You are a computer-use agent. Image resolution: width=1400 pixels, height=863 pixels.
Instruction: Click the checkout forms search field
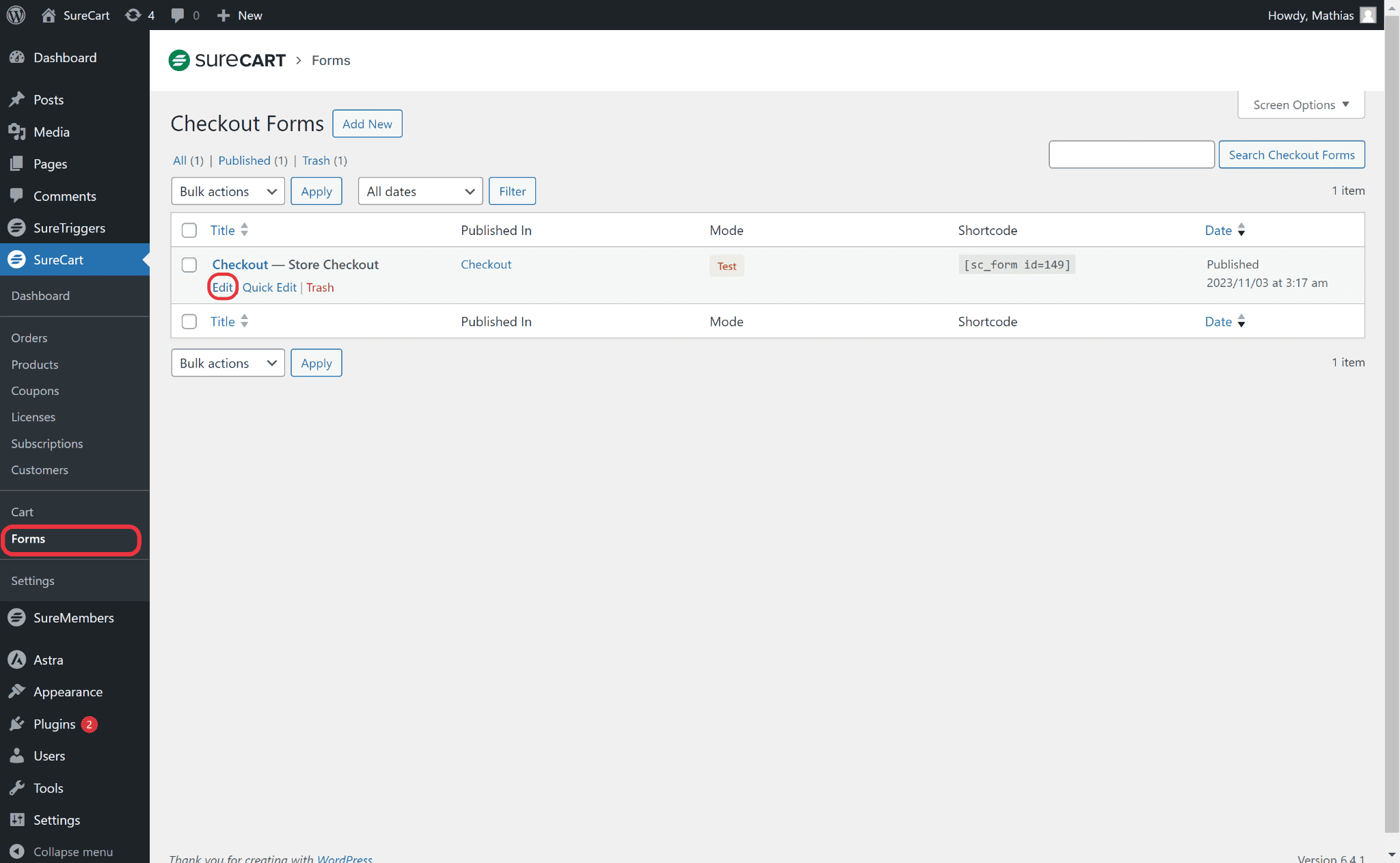1131,154
